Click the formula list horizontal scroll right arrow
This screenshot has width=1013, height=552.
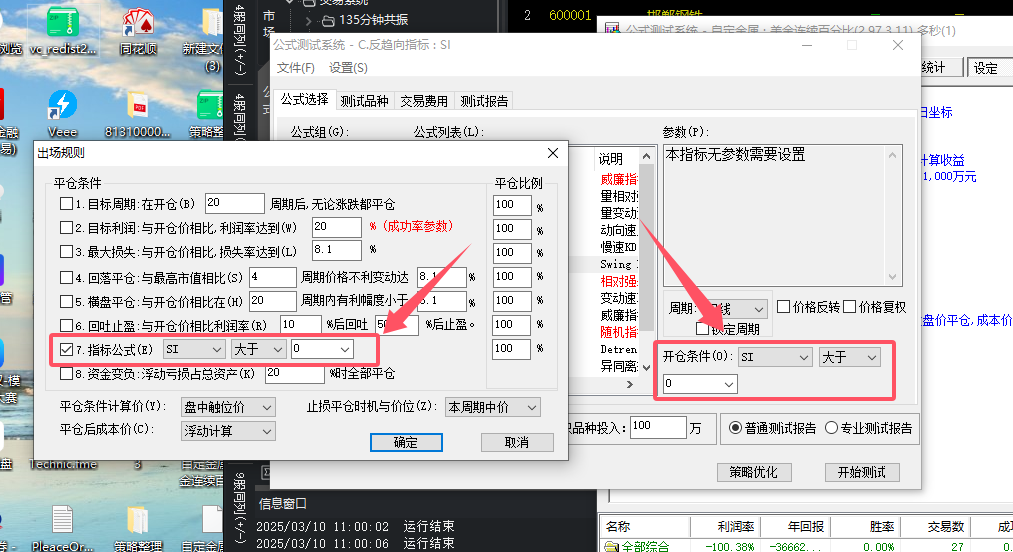point(631,384)
